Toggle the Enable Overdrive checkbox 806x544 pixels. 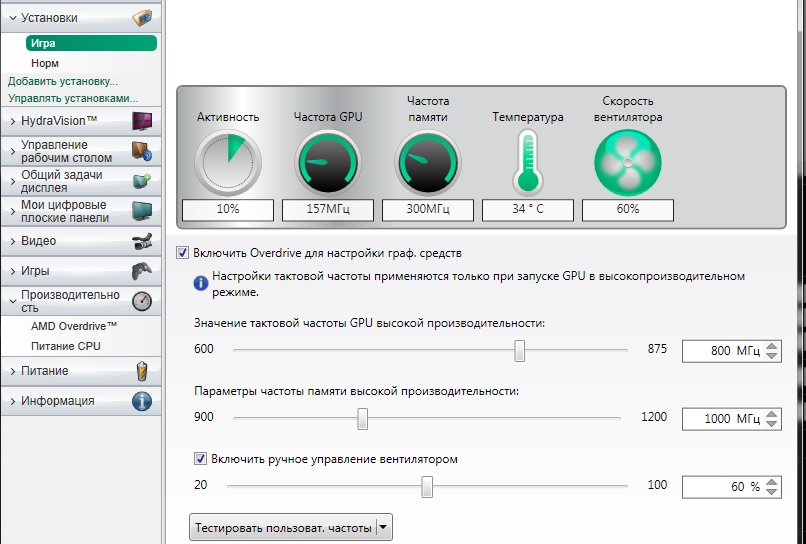(183, 253)
